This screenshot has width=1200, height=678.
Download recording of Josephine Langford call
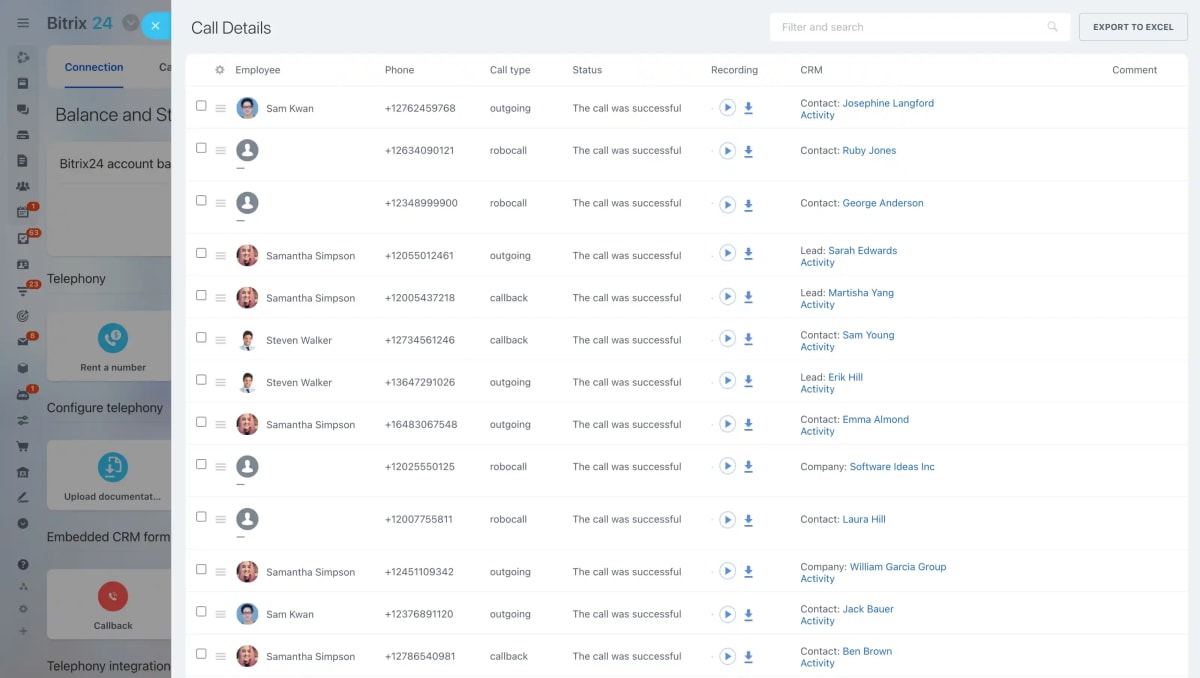(748, 108)
